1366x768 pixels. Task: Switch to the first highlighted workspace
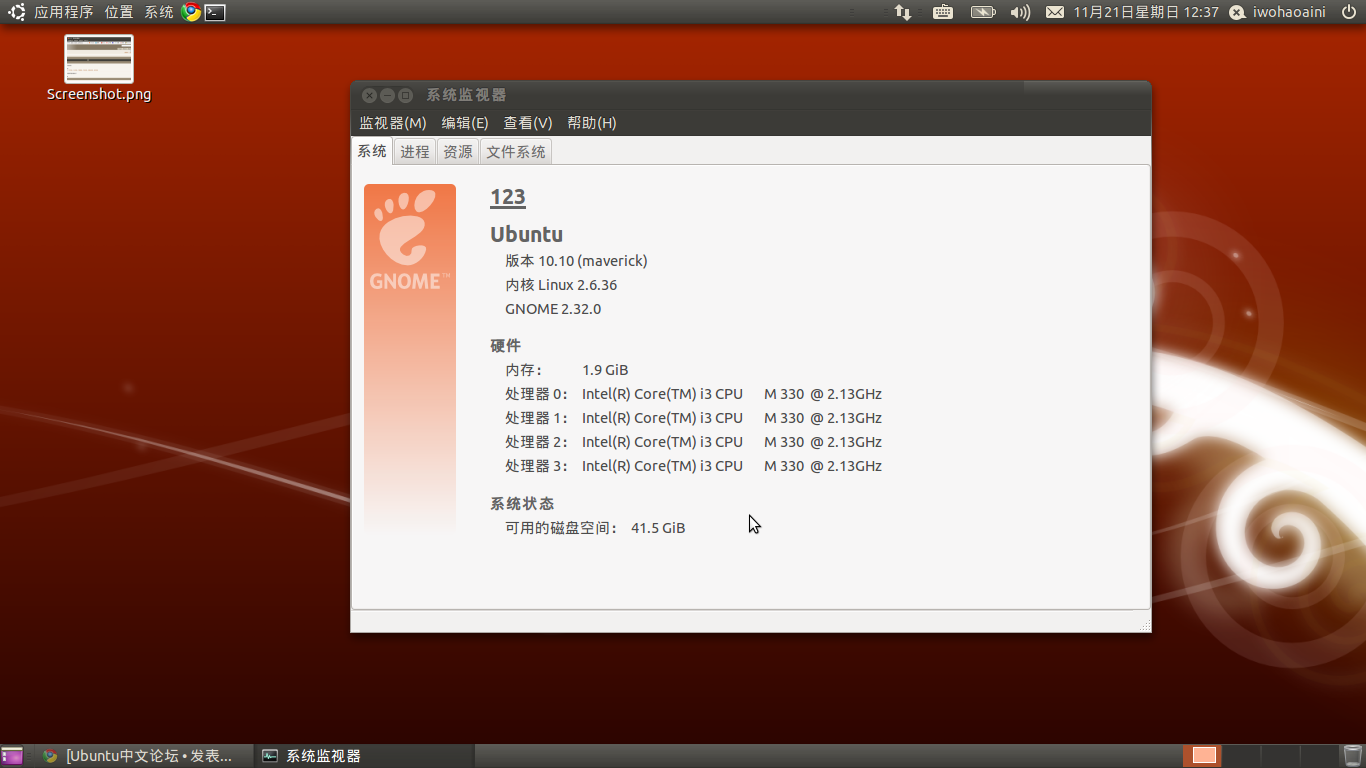(1204, 756)
